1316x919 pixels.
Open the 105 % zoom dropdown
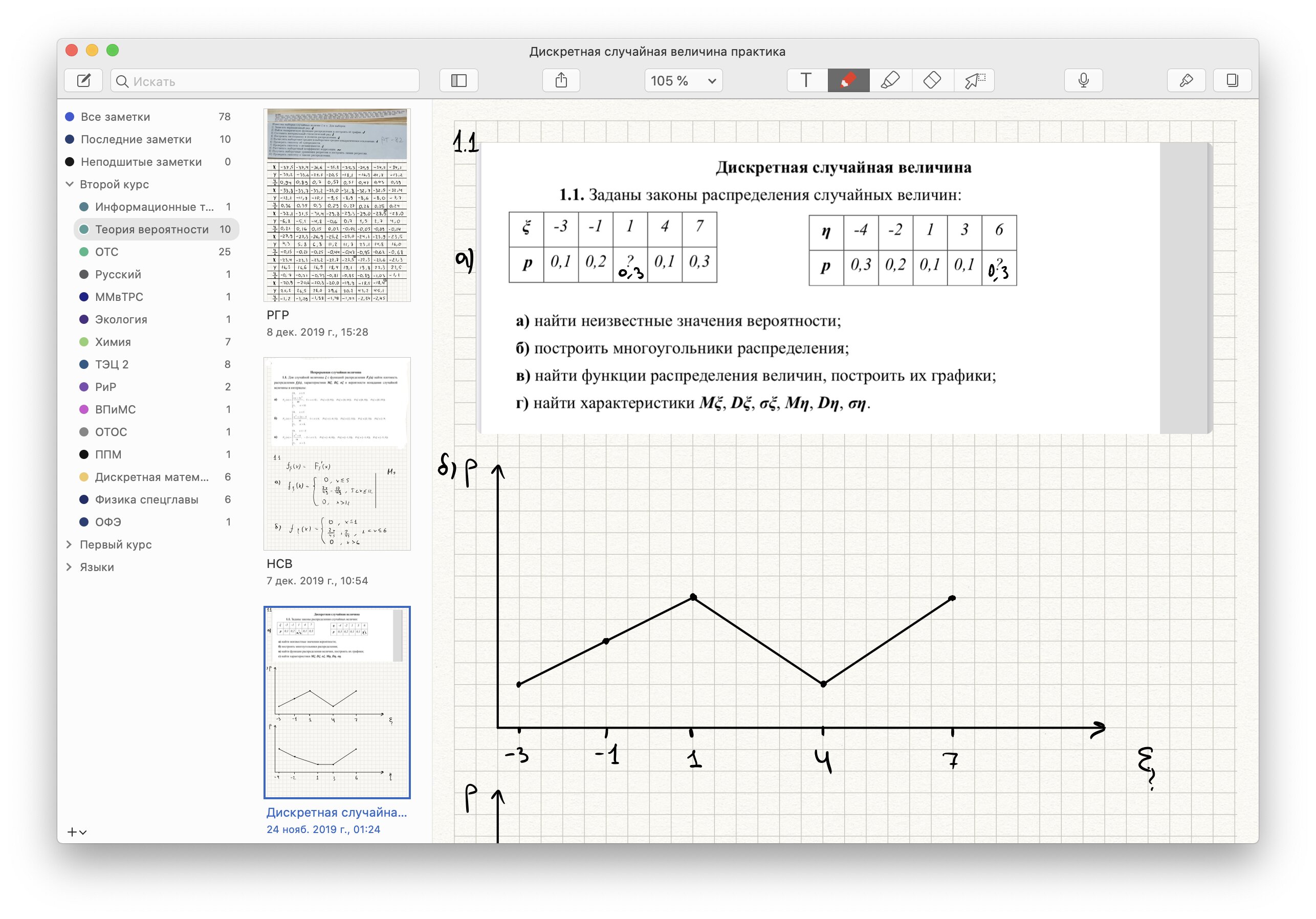pyautogui.click(x=683, y=80)
